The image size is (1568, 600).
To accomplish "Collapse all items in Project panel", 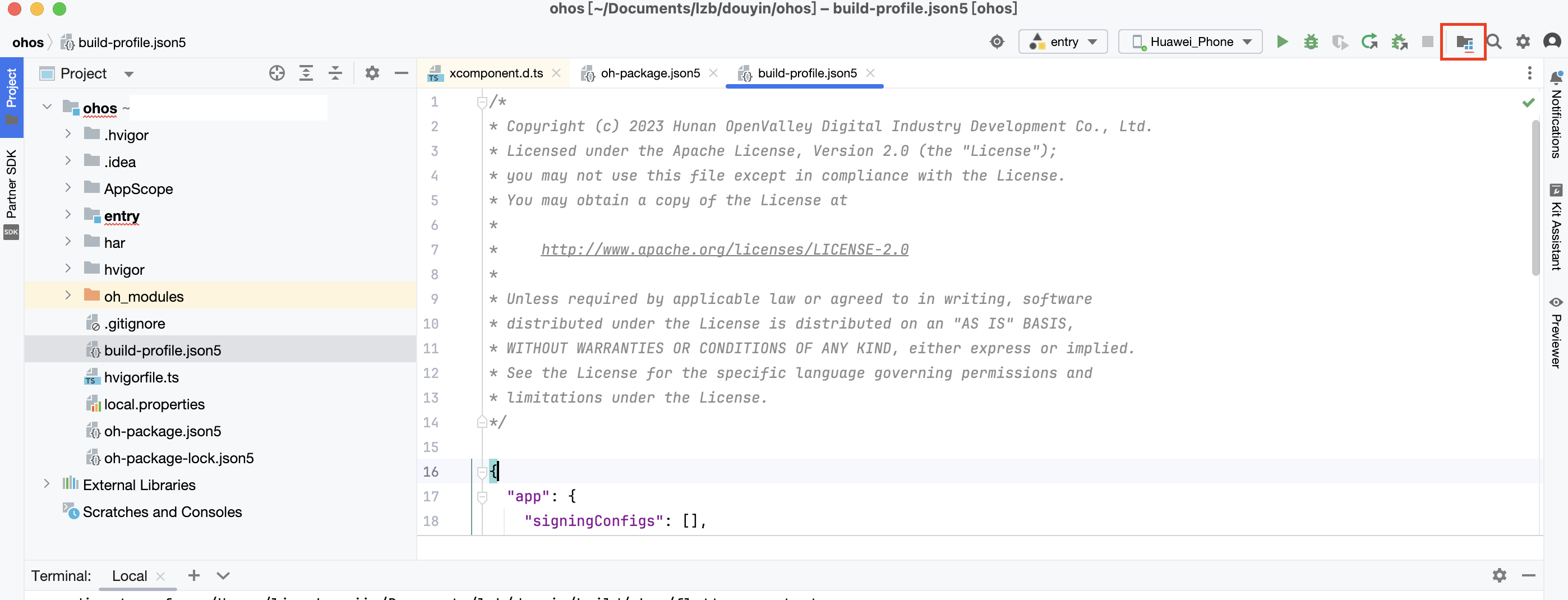I will pos(335,73).
